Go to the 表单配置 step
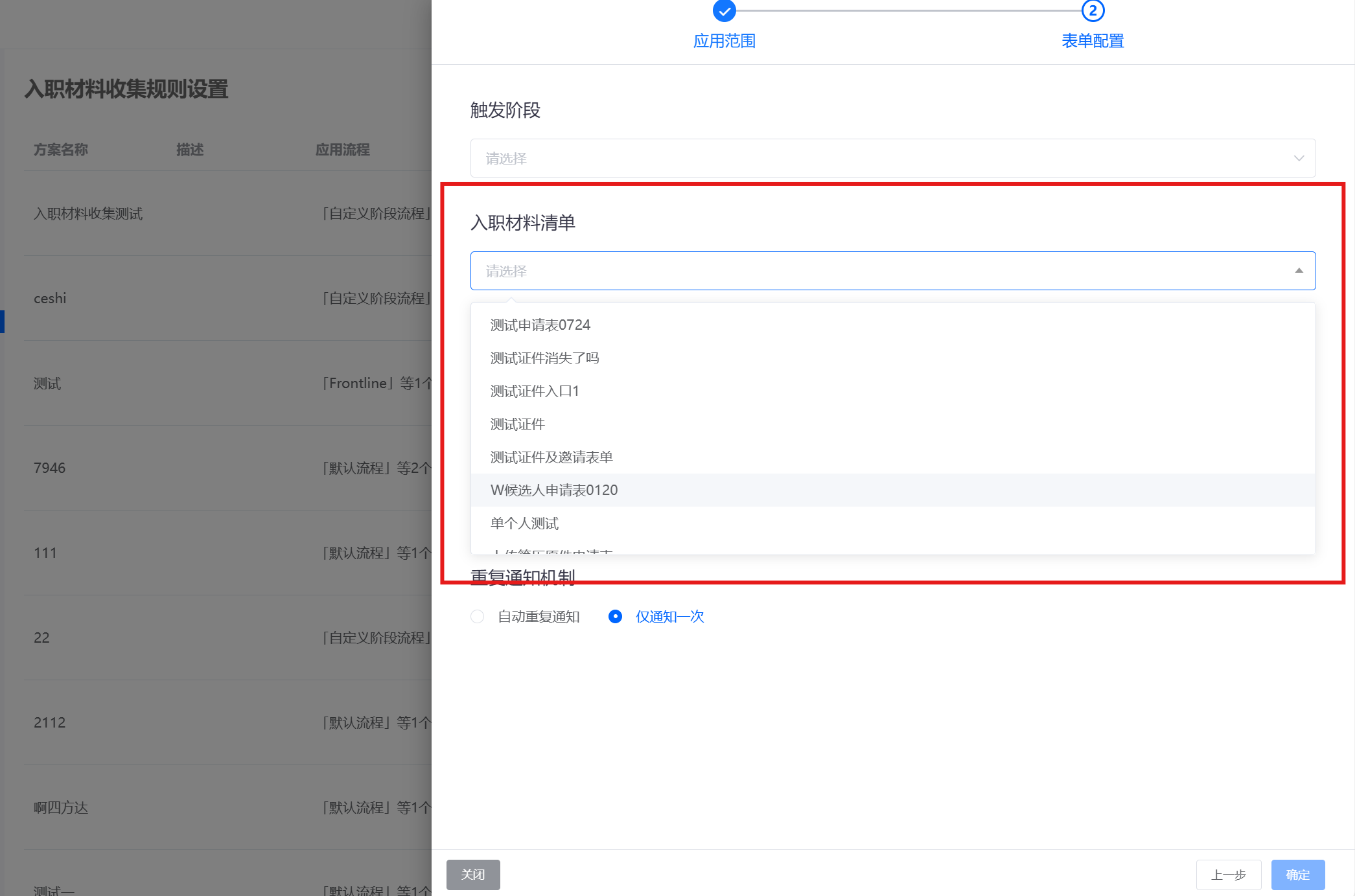This screenshot has width=1357, height=896. point(1093,41)
